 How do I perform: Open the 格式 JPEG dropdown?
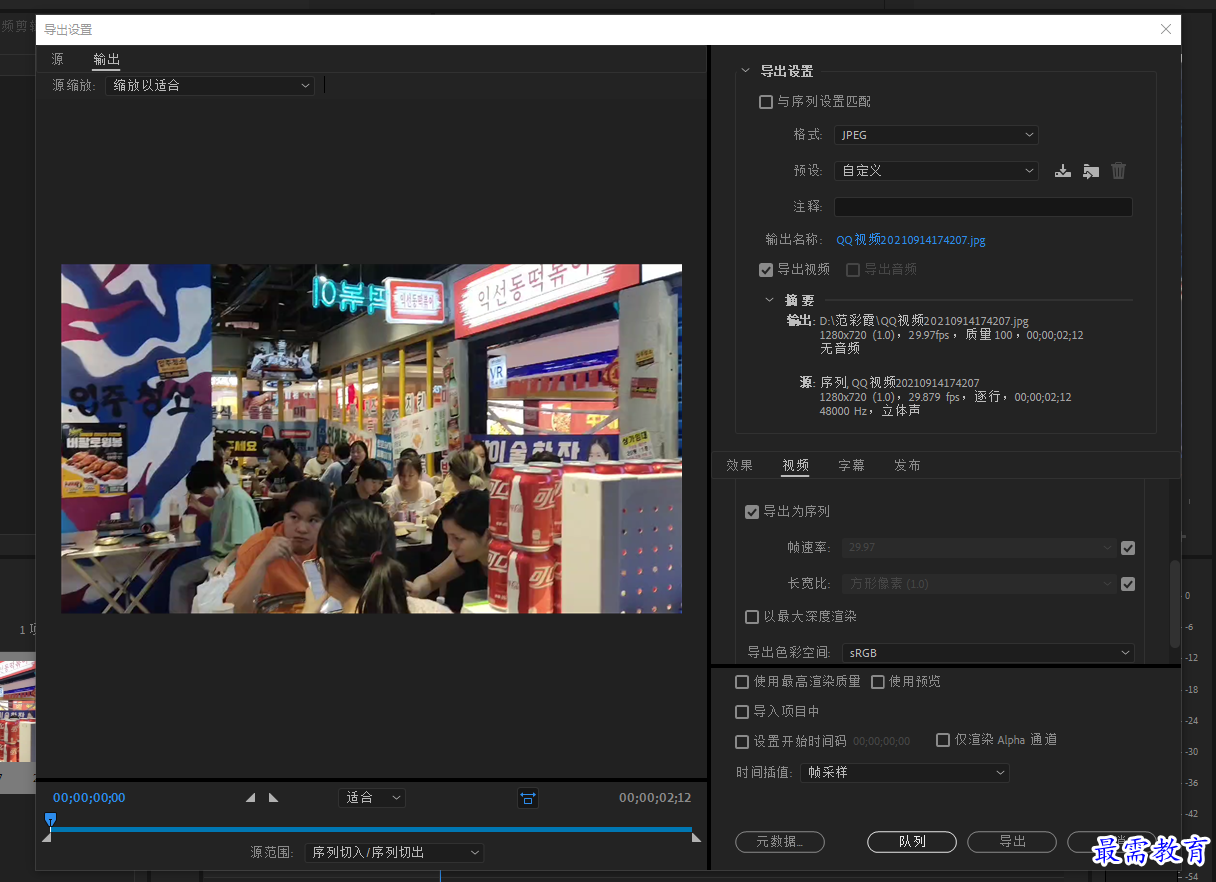point(936,135)
